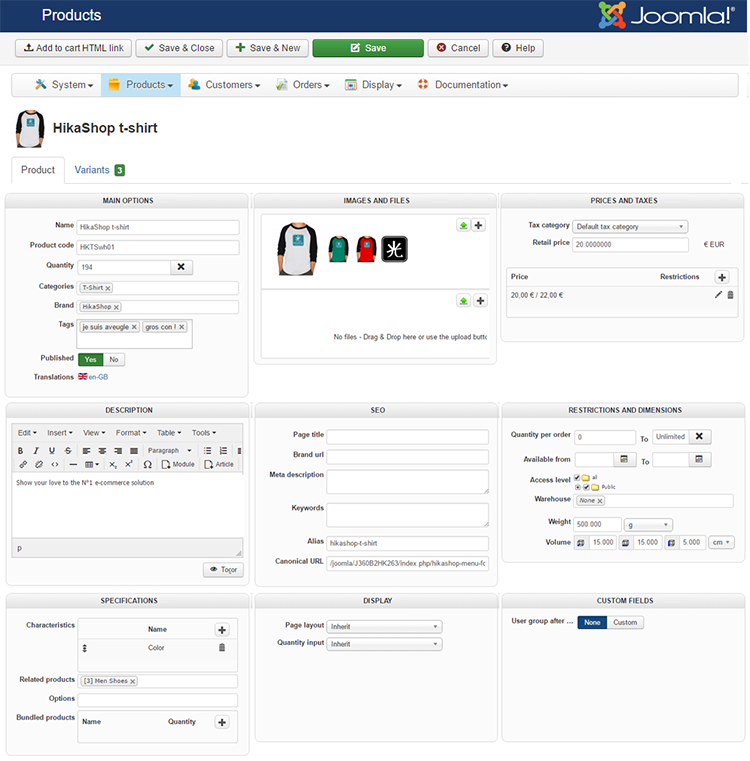Open Available from start date calendar
The image size is (750, 761).
(x=624, y=459)
